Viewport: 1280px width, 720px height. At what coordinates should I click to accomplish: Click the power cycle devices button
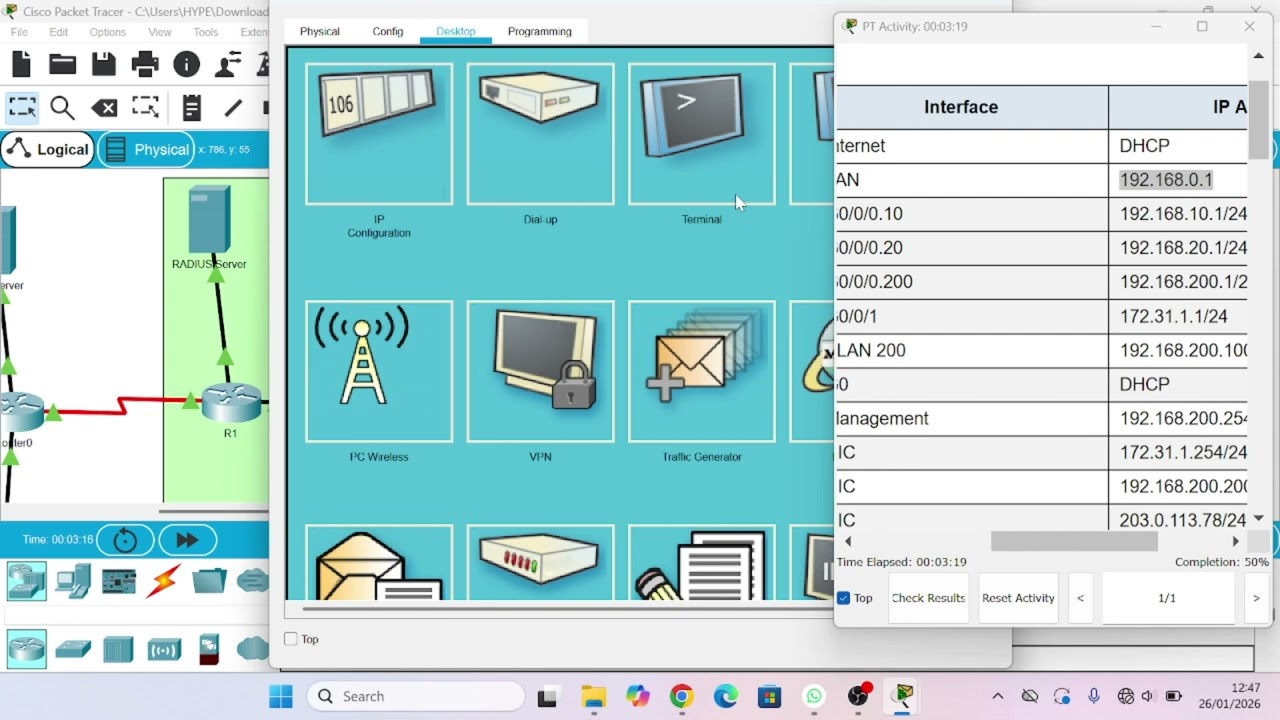pos(125,540)
